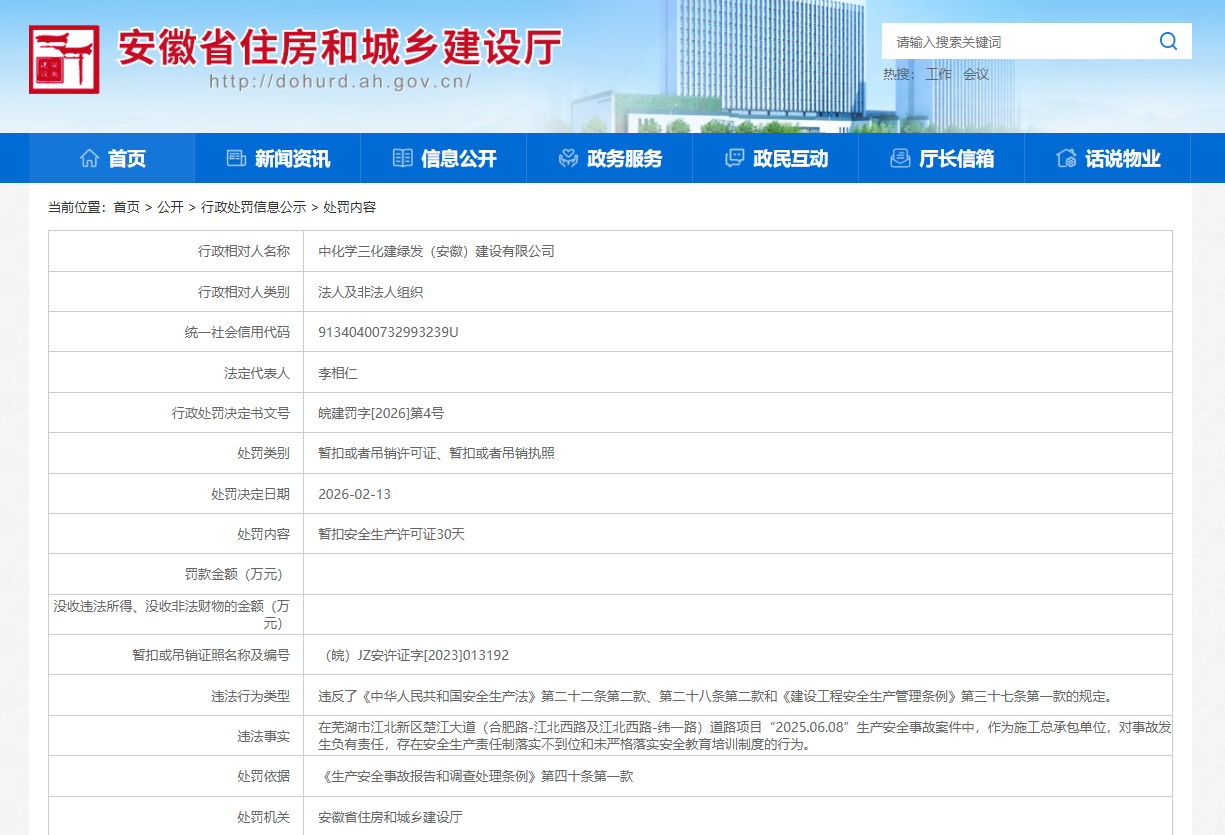Click the hot search term 会议
This screenshot has height=835, width=1225.
[x=976, y=74]
